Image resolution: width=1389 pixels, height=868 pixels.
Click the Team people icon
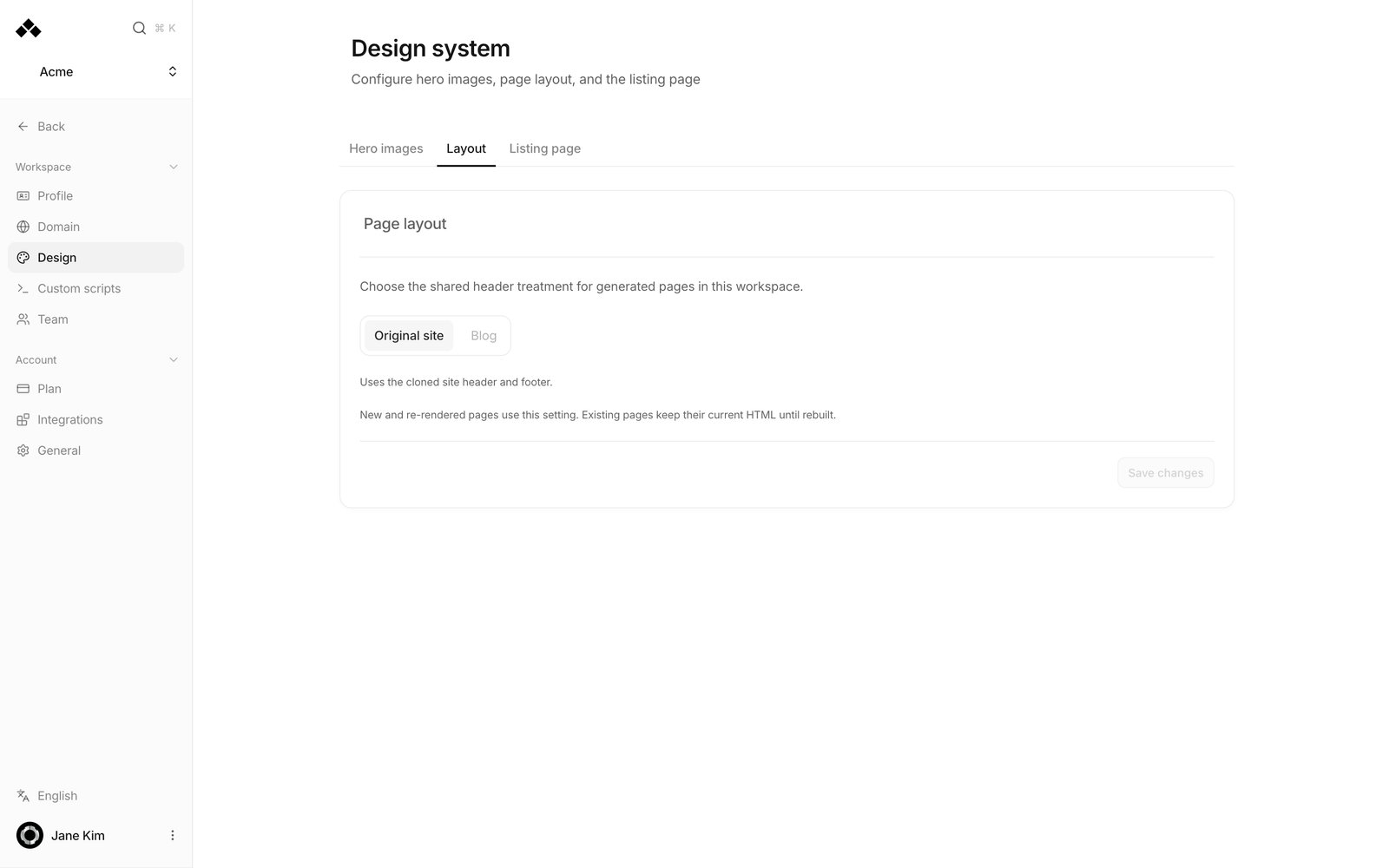tap(23, 319)
